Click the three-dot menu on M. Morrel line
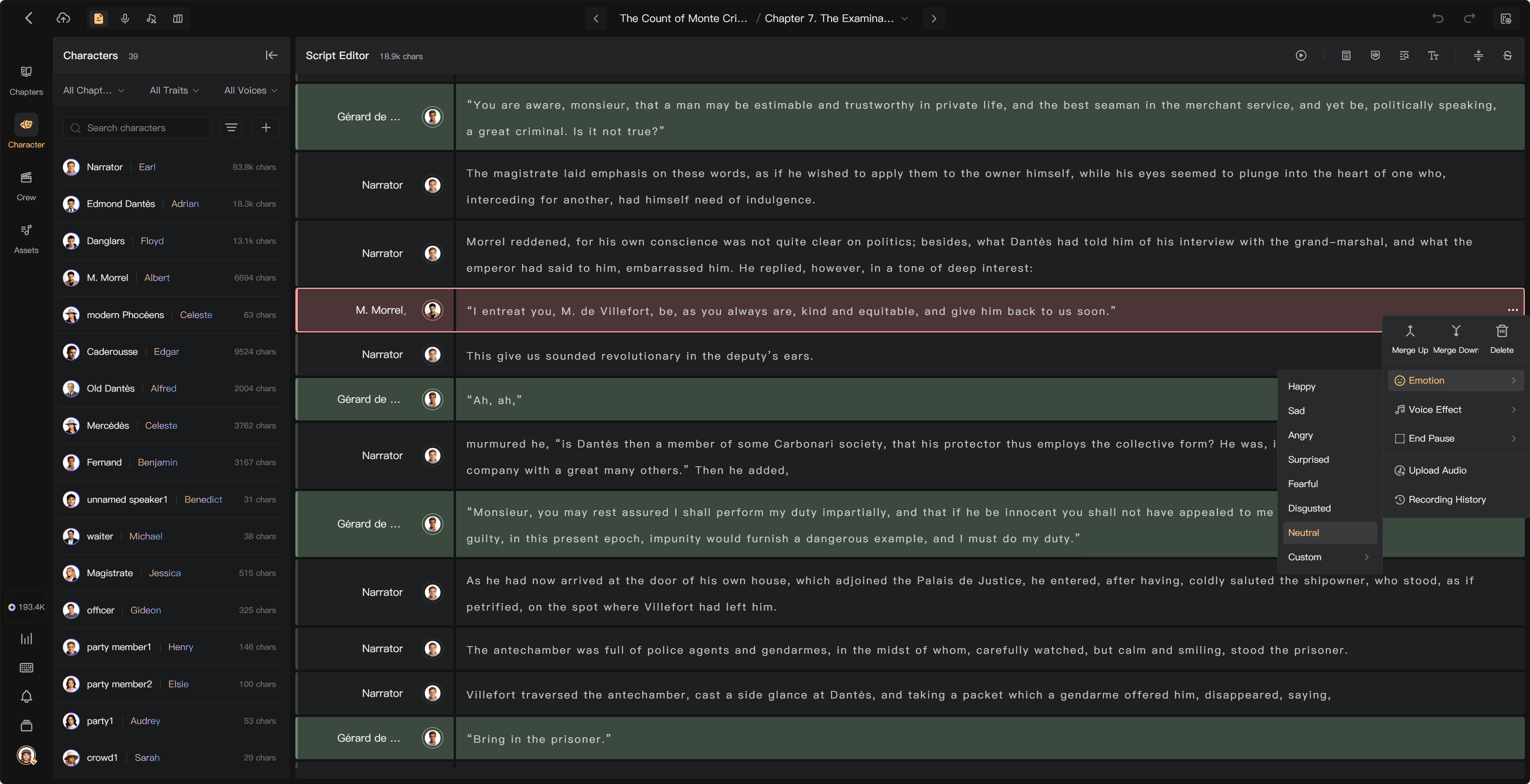This screenshot has height=784, width=1530. [x=1512, y=310]
